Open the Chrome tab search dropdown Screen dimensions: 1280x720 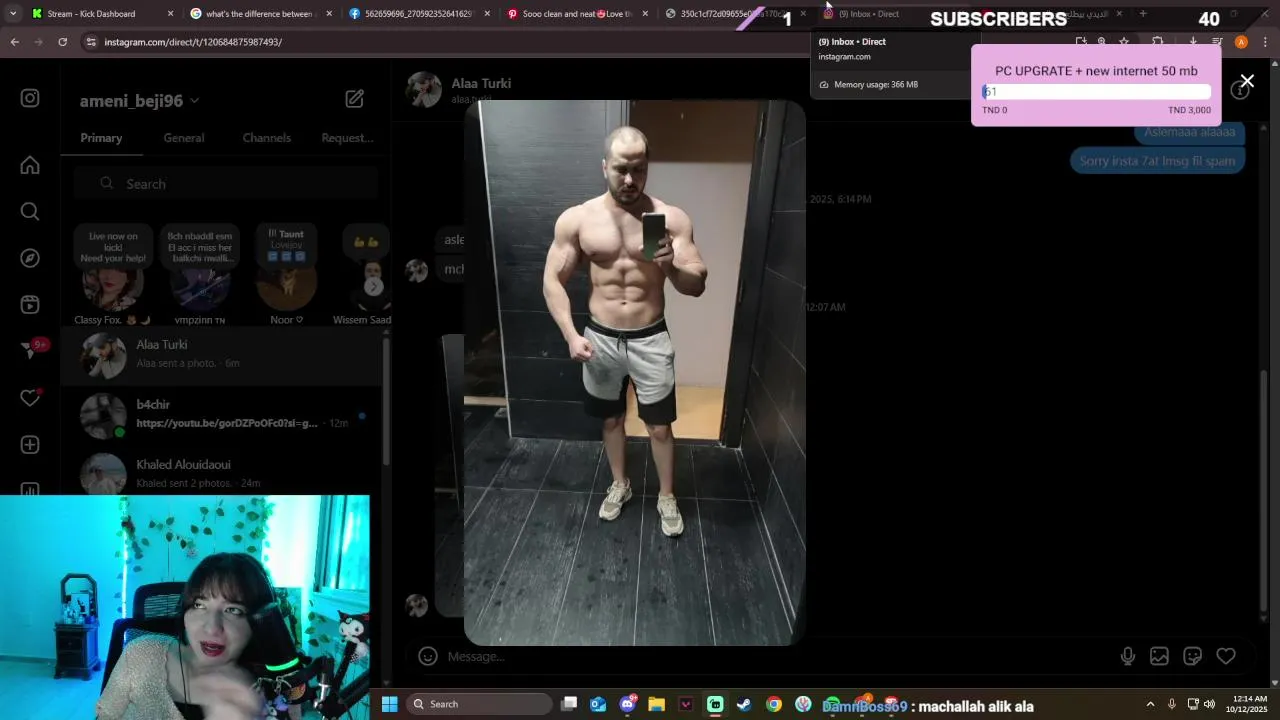click(x=12, y=14)
